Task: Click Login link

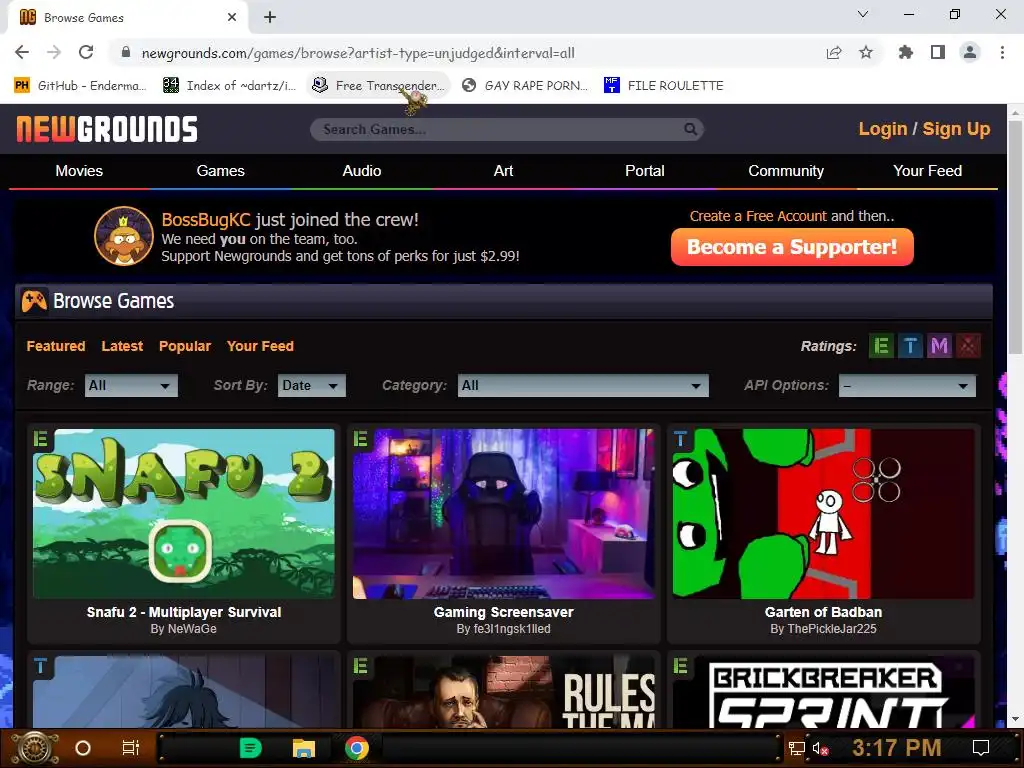Action: pos(883,129)
